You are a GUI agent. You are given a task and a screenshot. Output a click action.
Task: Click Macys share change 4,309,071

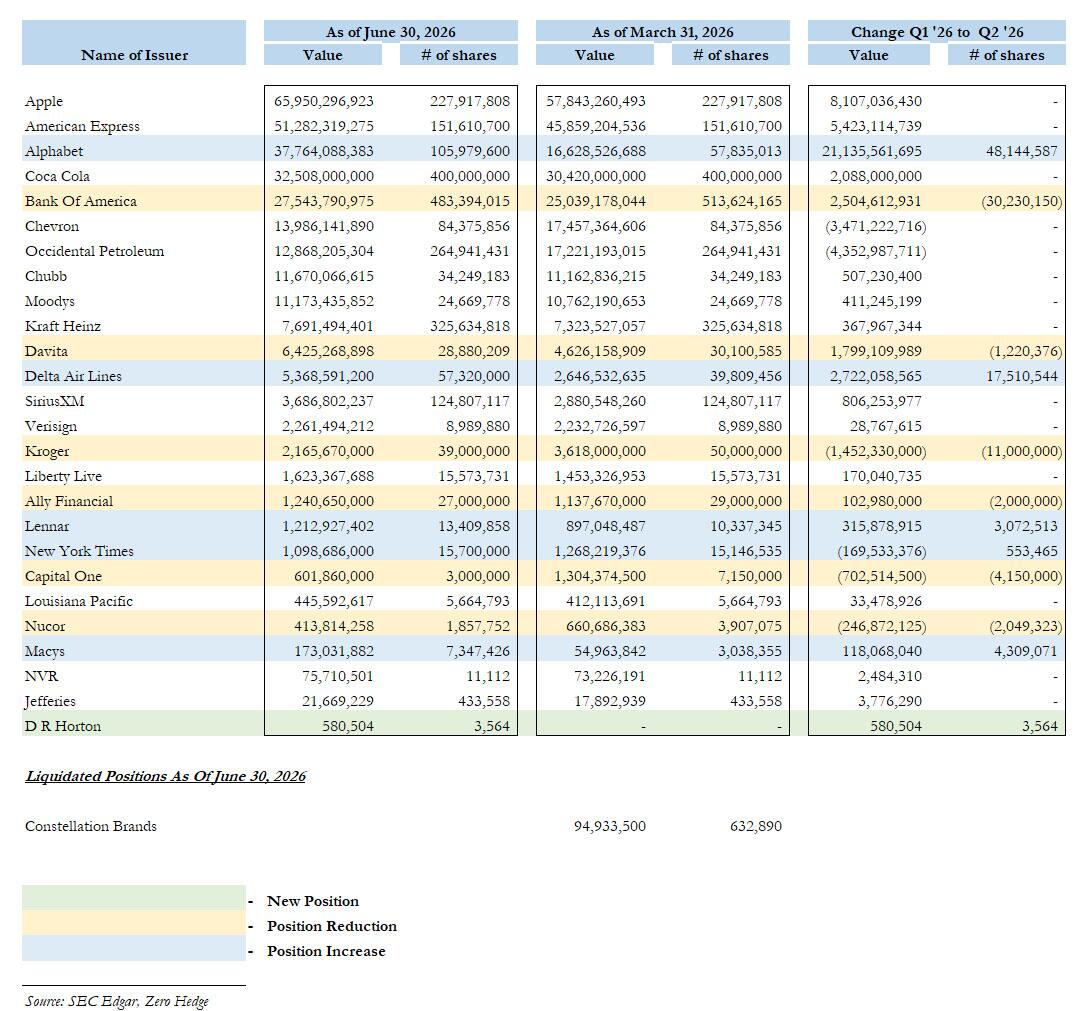click(x=1025, y=651)
